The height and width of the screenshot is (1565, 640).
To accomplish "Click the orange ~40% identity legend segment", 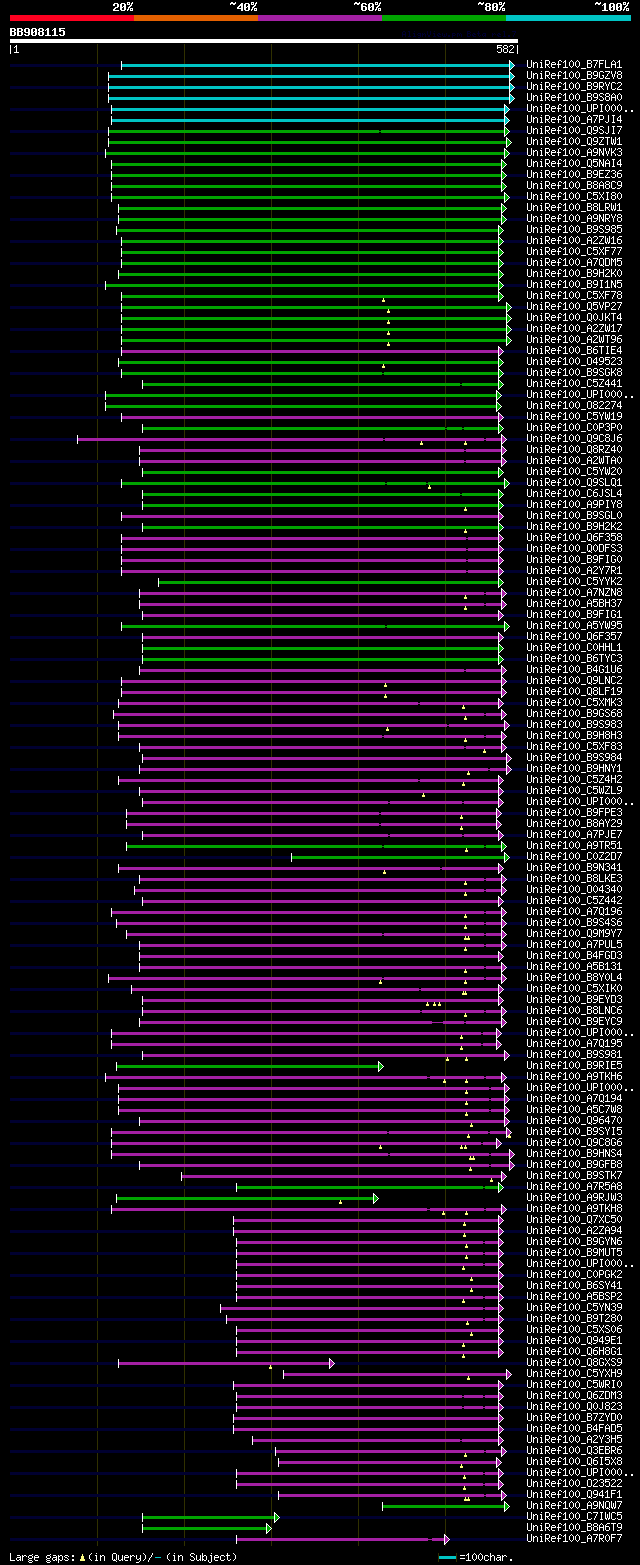I will pos(195,18).
